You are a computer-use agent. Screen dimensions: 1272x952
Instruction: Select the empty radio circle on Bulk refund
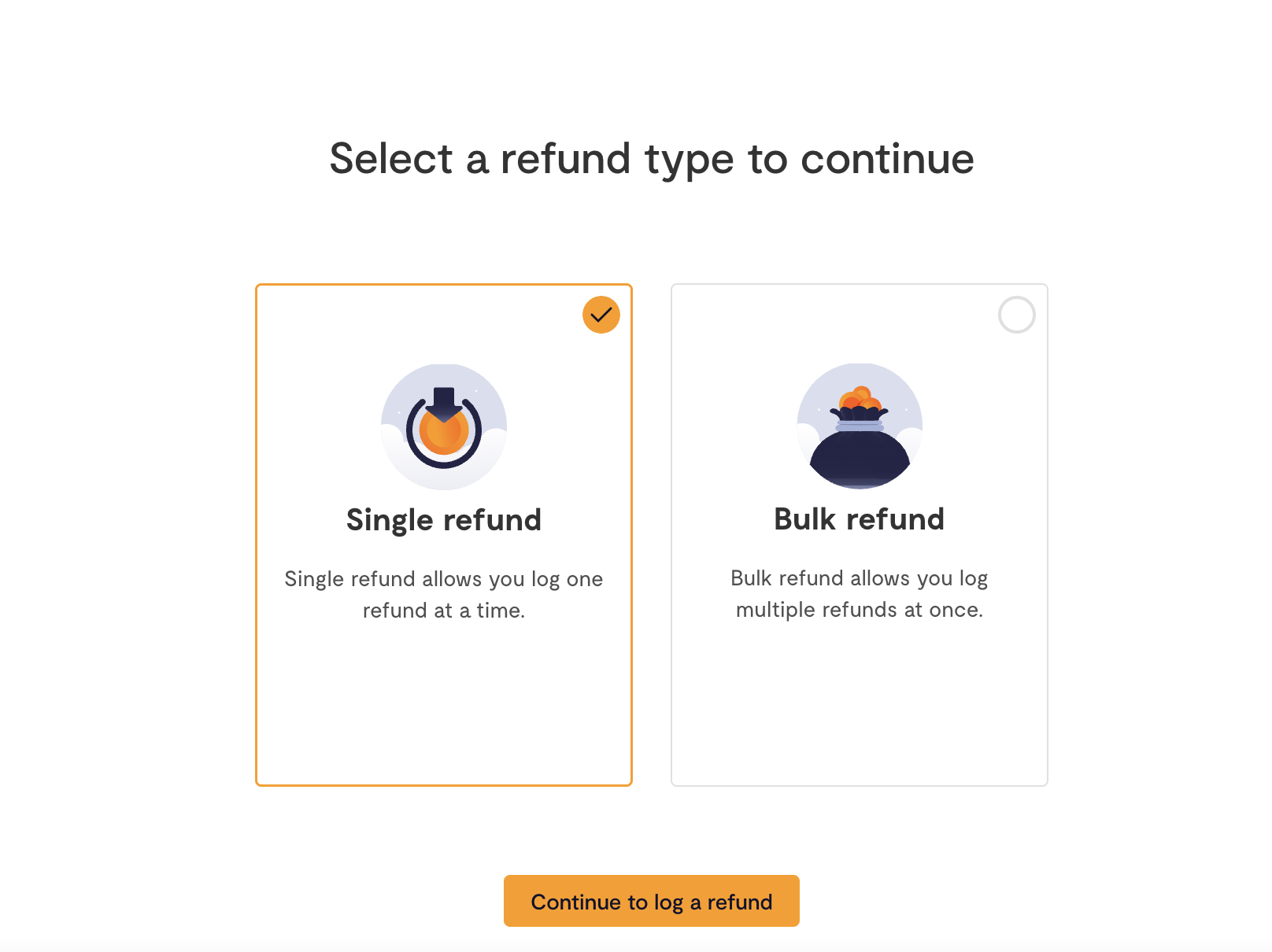tap(1017, 315)
